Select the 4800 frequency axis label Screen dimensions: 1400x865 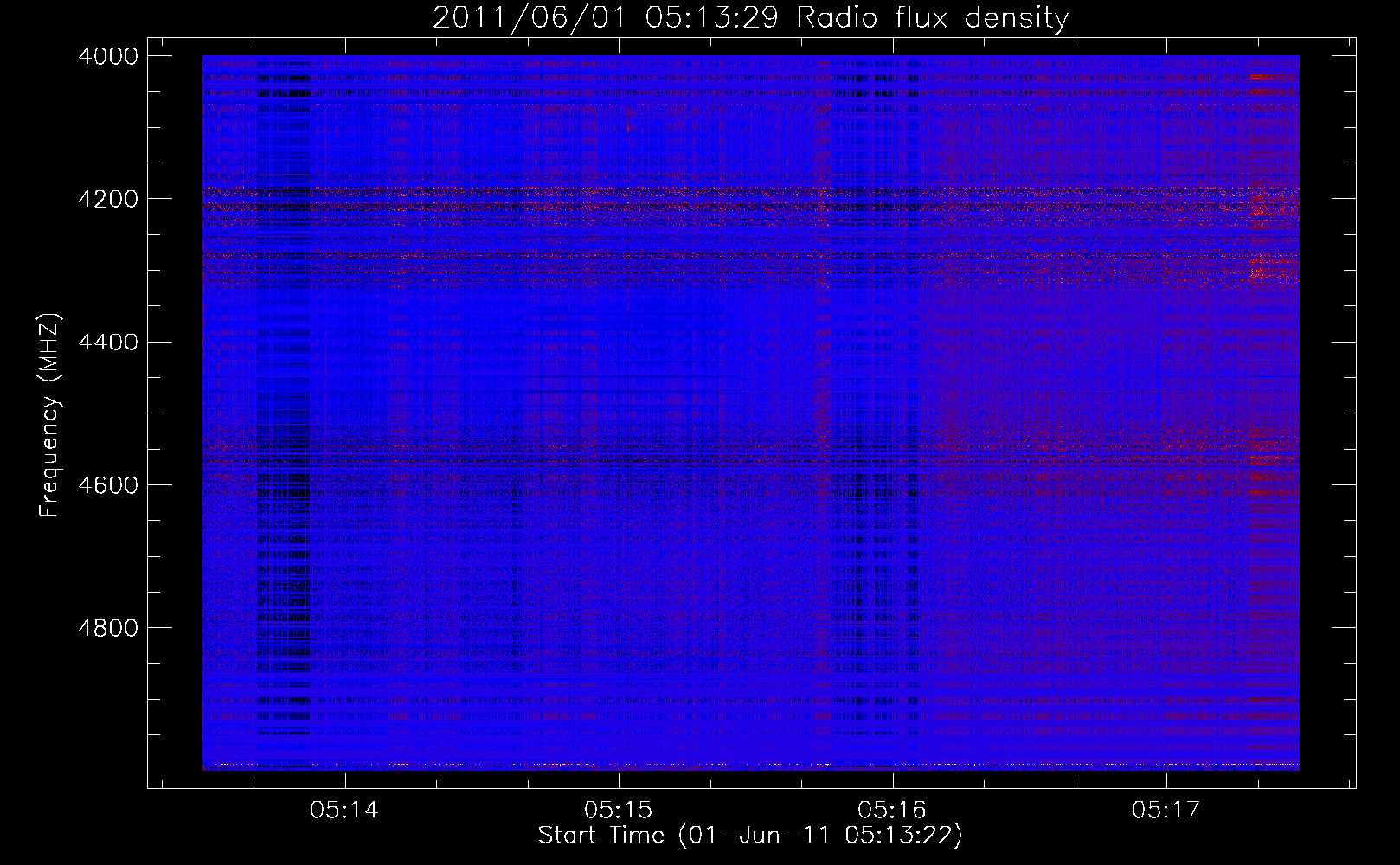point(108,627)
